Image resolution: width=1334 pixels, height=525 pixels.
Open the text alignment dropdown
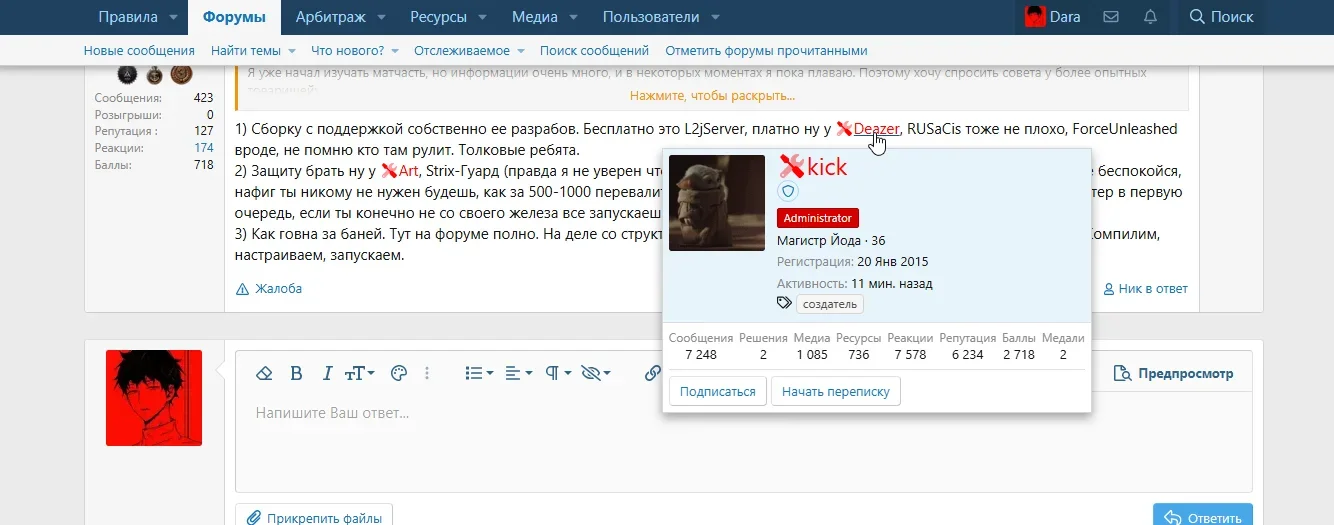pyautogui.click(x=519, y=373)
